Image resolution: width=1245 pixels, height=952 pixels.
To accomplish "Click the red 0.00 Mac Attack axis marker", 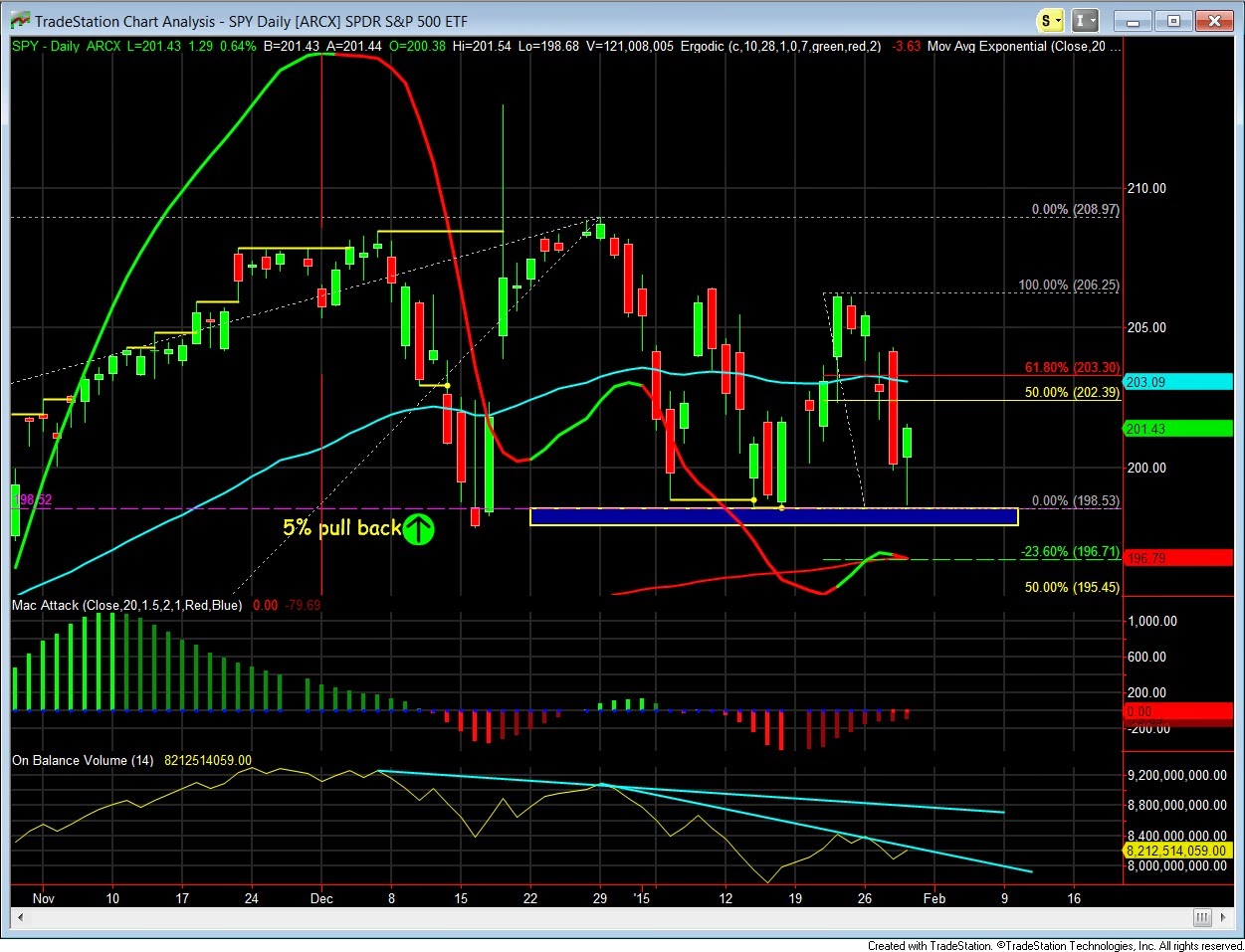I will pyautogui.click(x=1177, y=711).
